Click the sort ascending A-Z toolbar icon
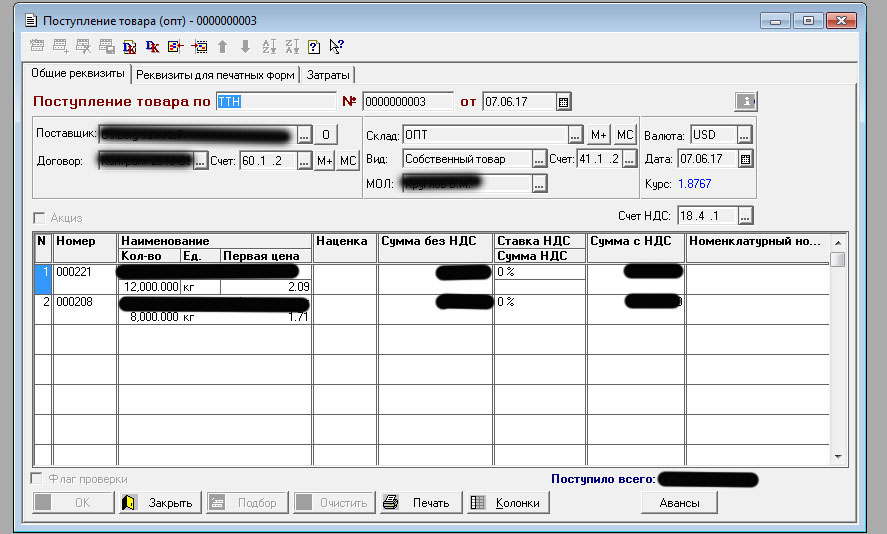Screen dimensions: 887x534 [268, 46]
